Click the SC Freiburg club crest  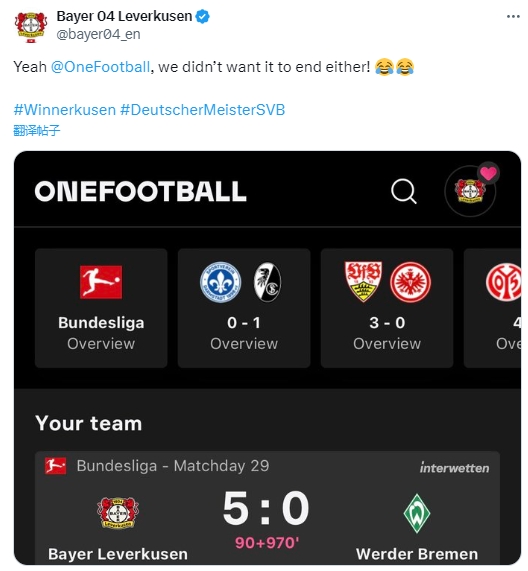pos(267,282)
